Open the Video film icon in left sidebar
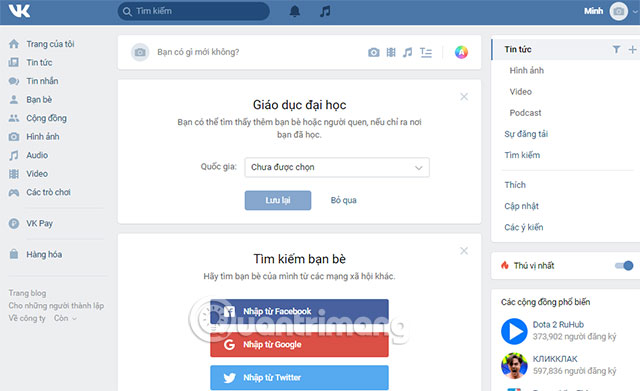This screenshot has height=391, width=640. click(x=14, y=174)
